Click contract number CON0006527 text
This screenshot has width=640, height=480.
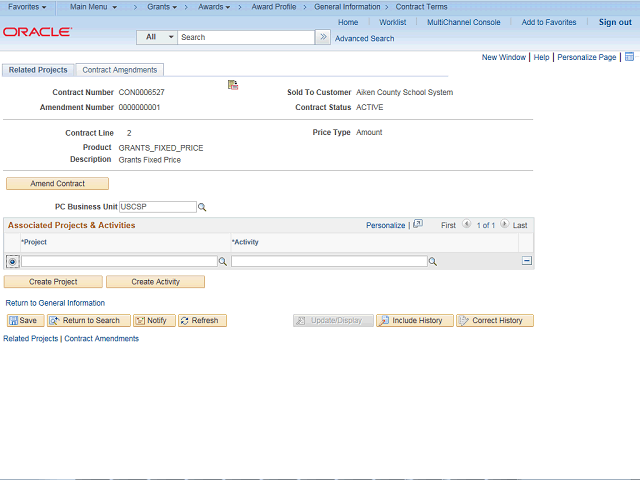(142, 92)
